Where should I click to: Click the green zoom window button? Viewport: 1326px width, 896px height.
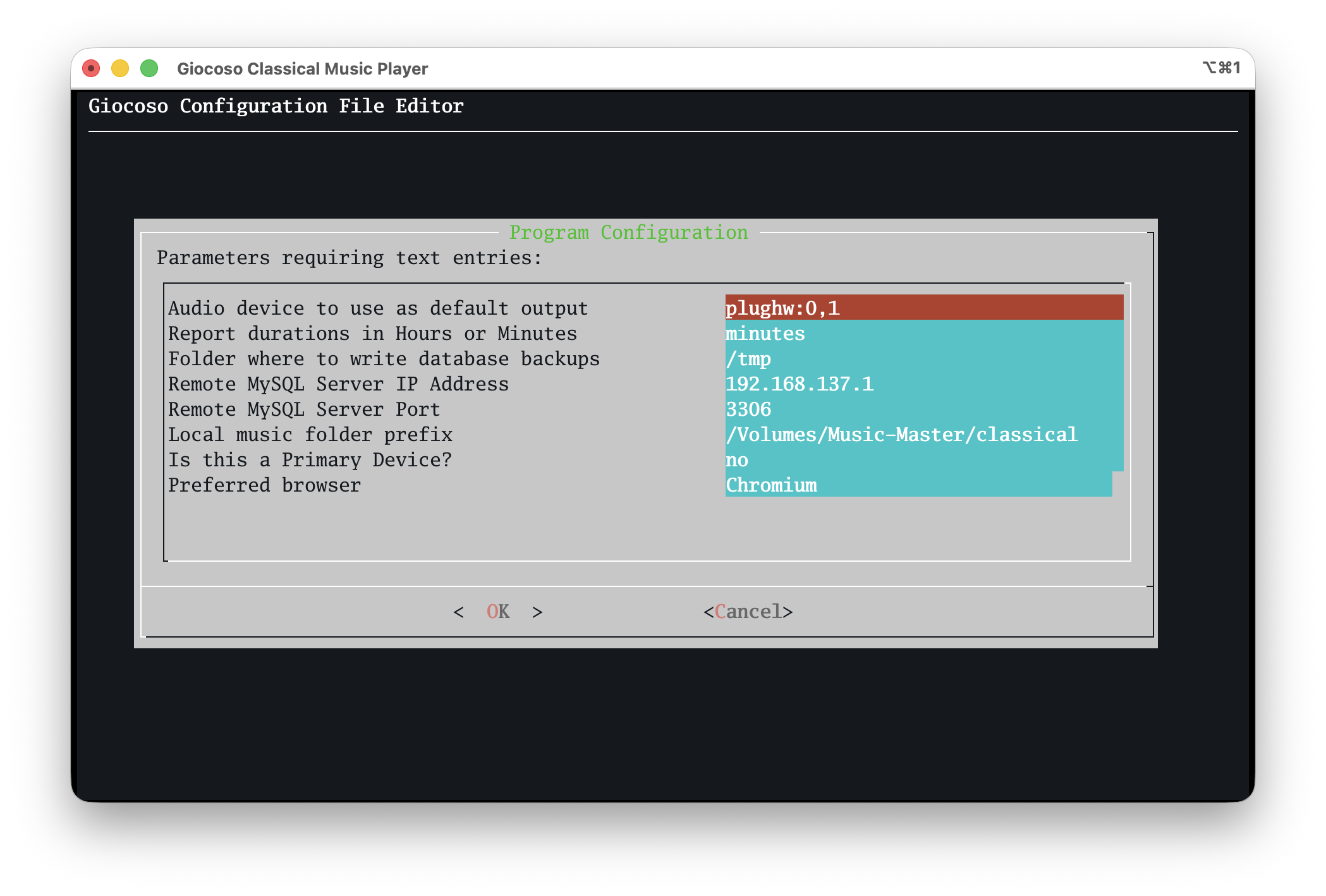coord(149,68)
